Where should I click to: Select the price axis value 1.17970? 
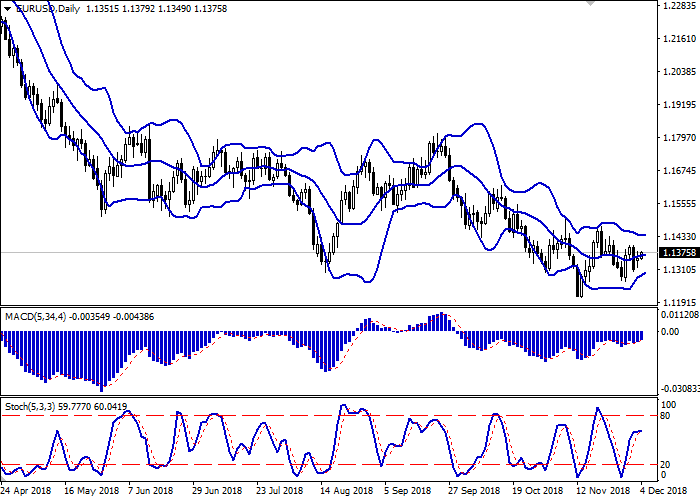[680, 138]
